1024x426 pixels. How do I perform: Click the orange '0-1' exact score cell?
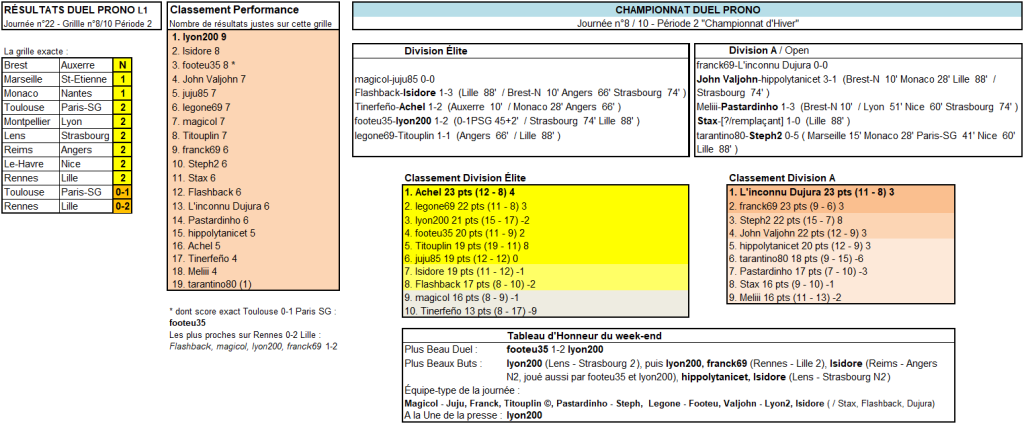(x=121, y=192)
